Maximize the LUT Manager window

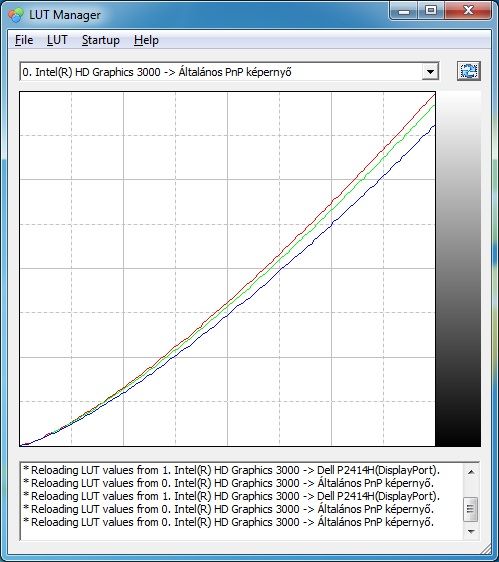point(431,10)
